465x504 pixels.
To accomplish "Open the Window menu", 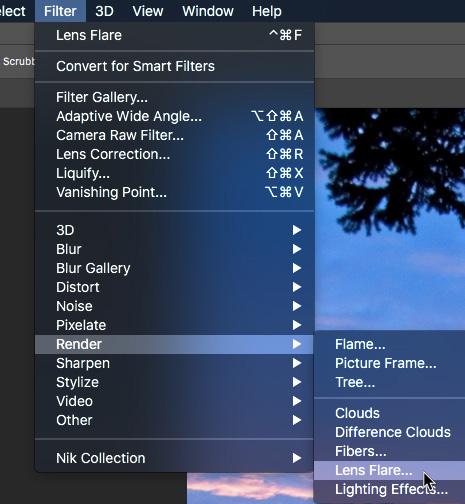I will (x=208, y=11).
